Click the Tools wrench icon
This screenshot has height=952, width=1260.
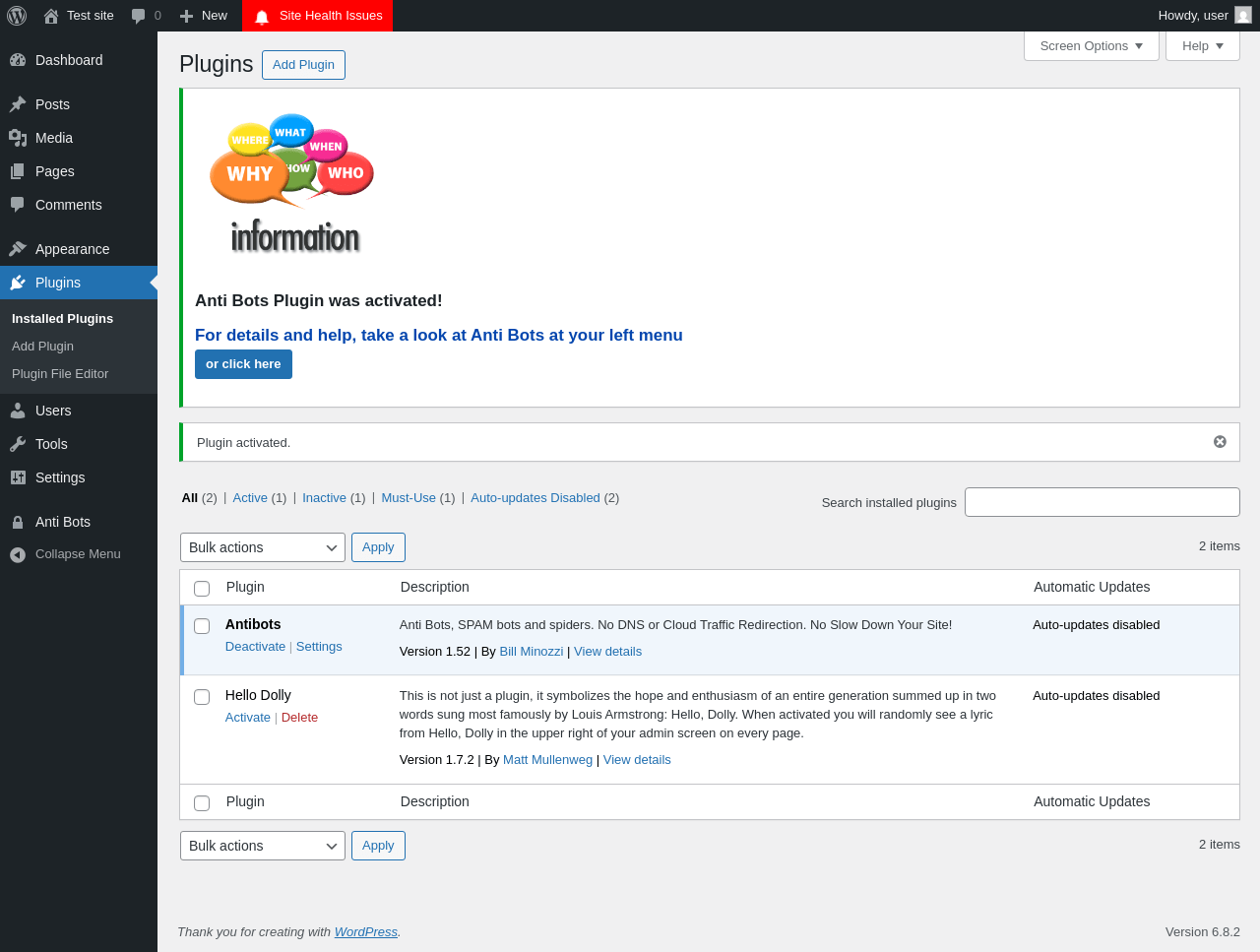(x=18, y=444)
